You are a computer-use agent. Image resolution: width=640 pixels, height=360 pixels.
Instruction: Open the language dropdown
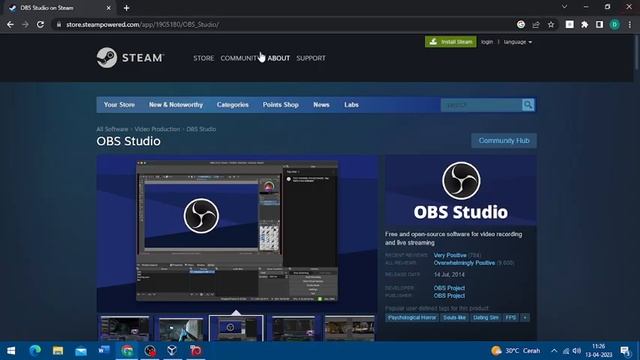(x=518, y=42)
